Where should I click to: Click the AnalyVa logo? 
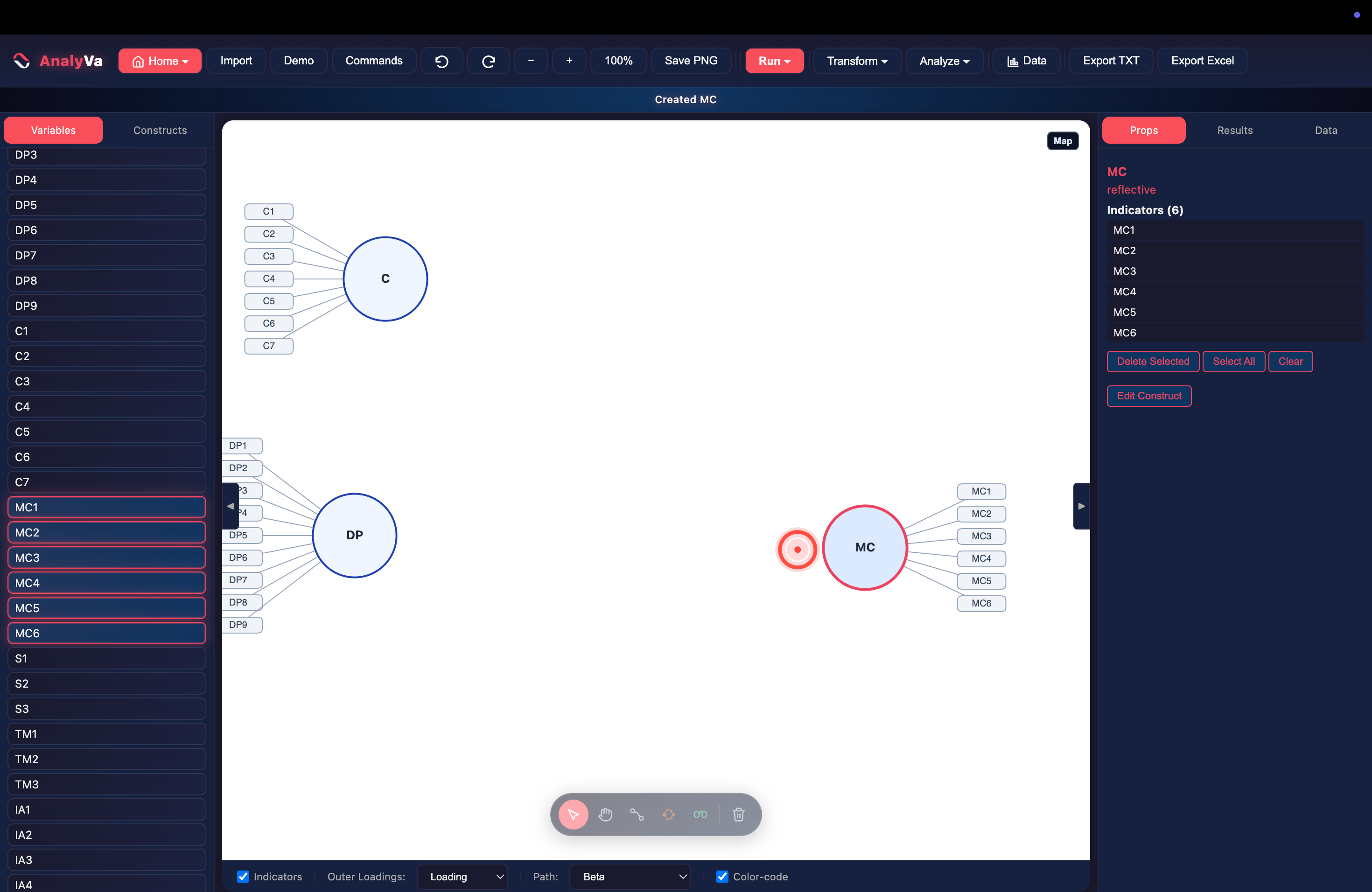[x=58, y=61]
